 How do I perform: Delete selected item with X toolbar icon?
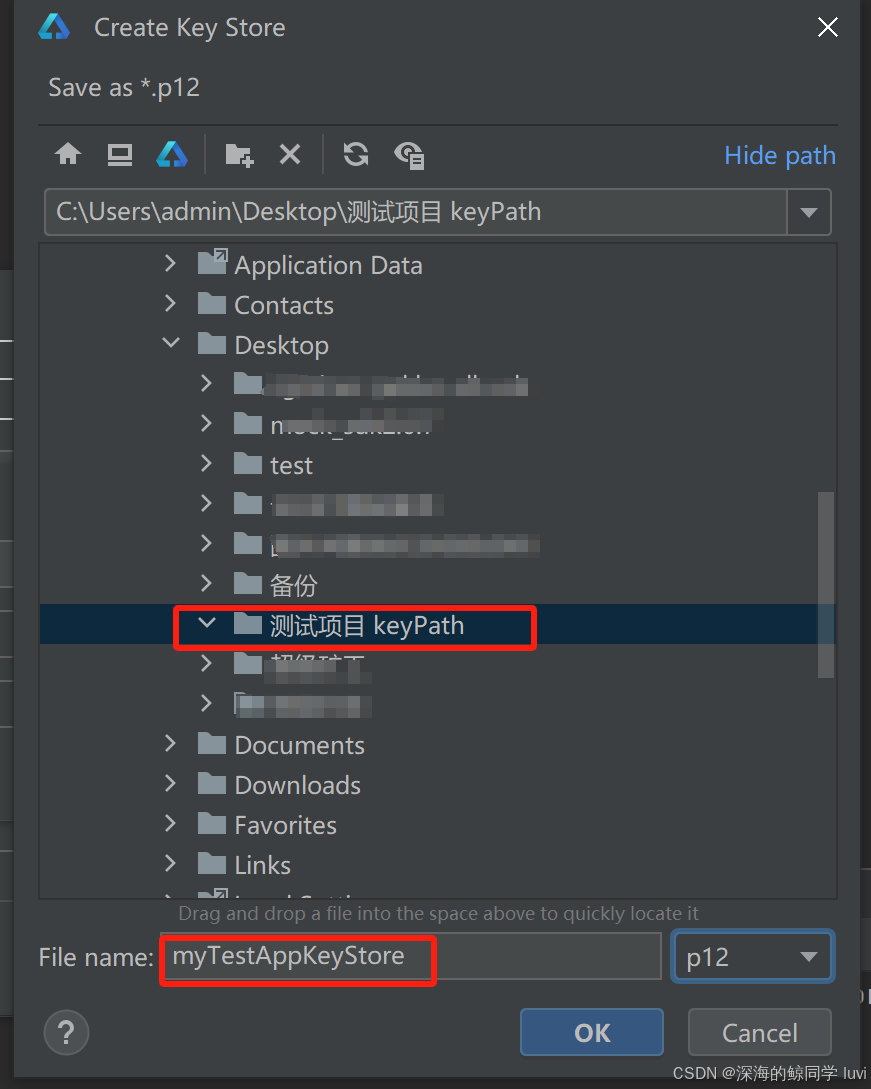click(x=290, y=154)
